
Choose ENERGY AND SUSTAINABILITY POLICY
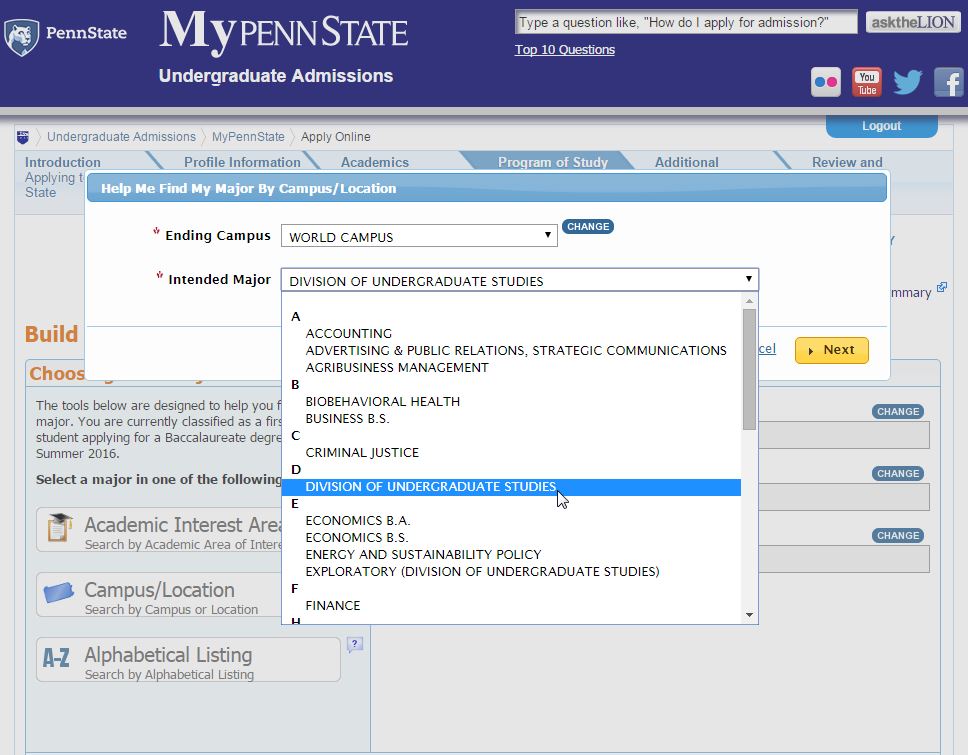[424, 554]
